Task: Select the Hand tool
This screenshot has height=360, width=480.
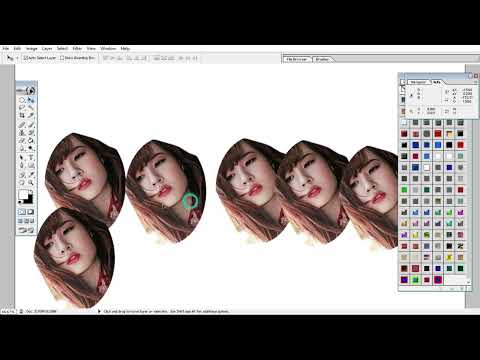Action: click(22, 182)
